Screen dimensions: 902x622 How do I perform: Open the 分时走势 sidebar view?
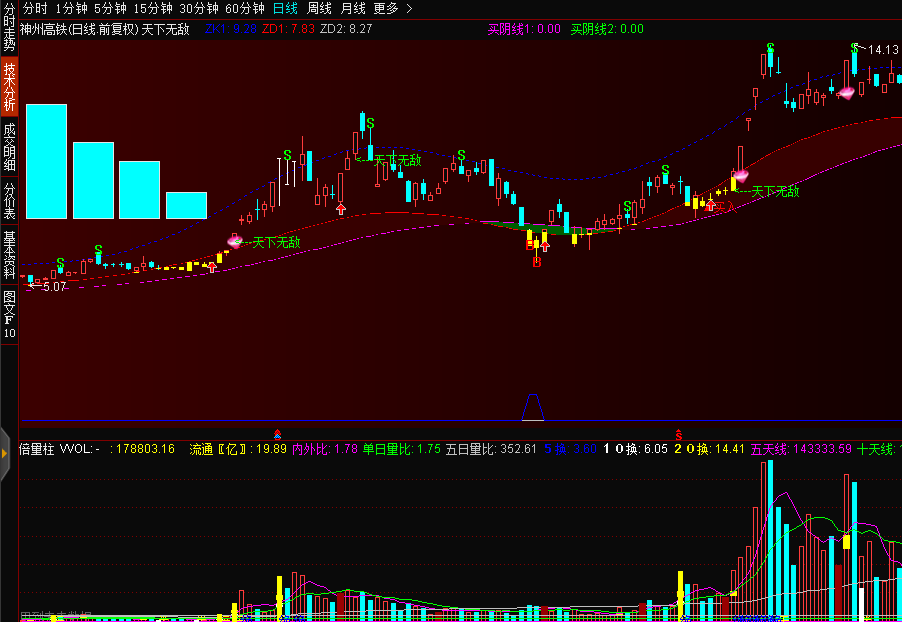click(9, 26)
